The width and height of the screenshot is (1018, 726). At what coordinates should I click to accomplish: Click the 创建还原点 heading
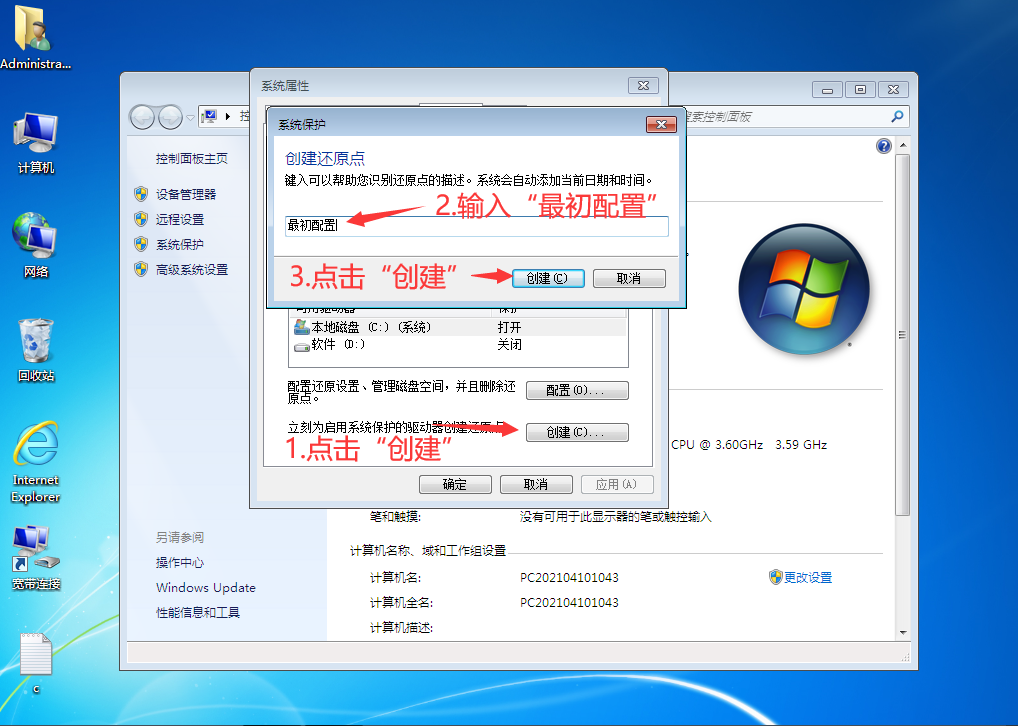[x=325, y=158]
